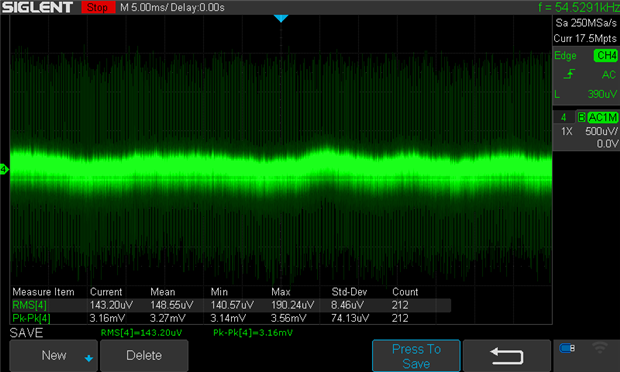Open the New dropdown arrow

coord(89,358)
